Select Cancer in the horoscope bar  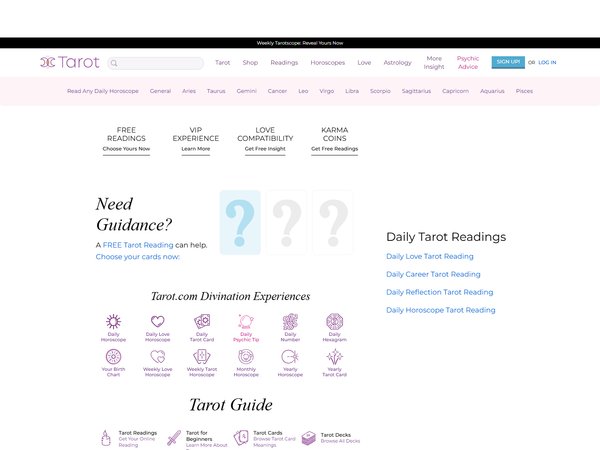point(277,91)
